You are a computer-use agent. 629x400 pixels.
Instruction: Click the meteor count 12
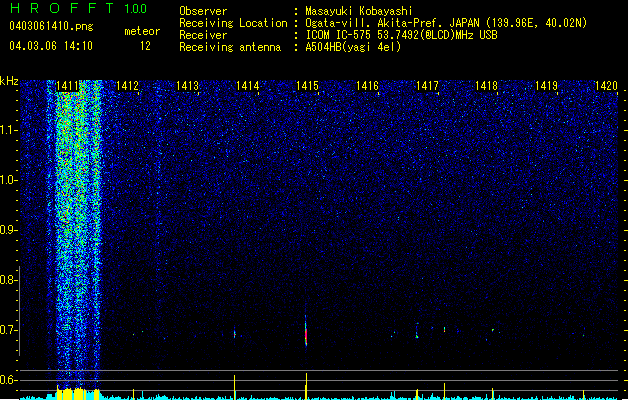(x=145, y=46)
